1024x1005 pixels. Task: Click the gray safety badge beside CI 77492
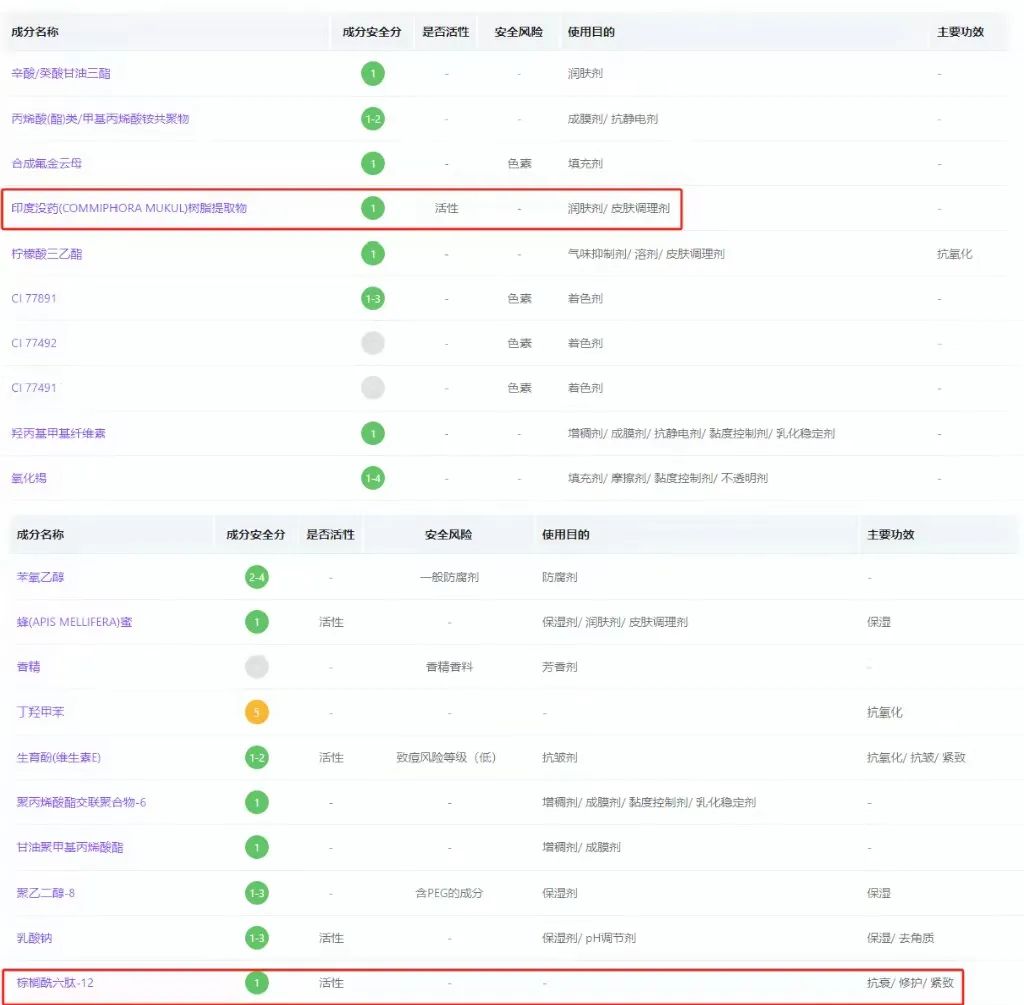coord(372,343)
